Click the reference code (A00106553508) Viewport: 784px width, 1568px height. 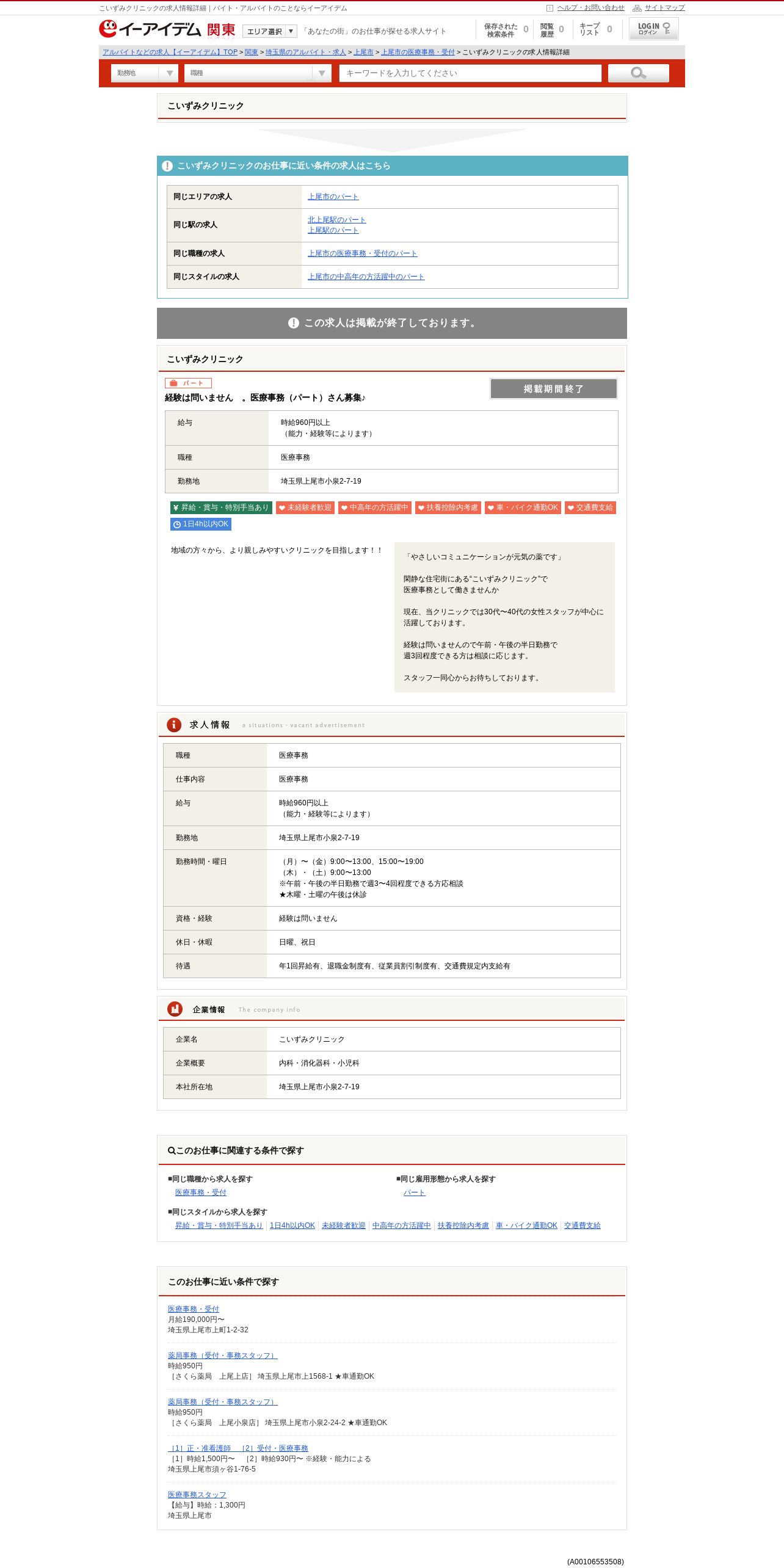point(595,1562)
